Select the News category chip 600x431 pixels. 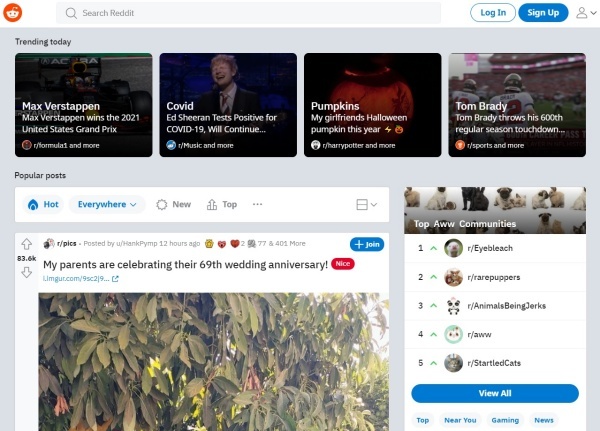[544, 420]
